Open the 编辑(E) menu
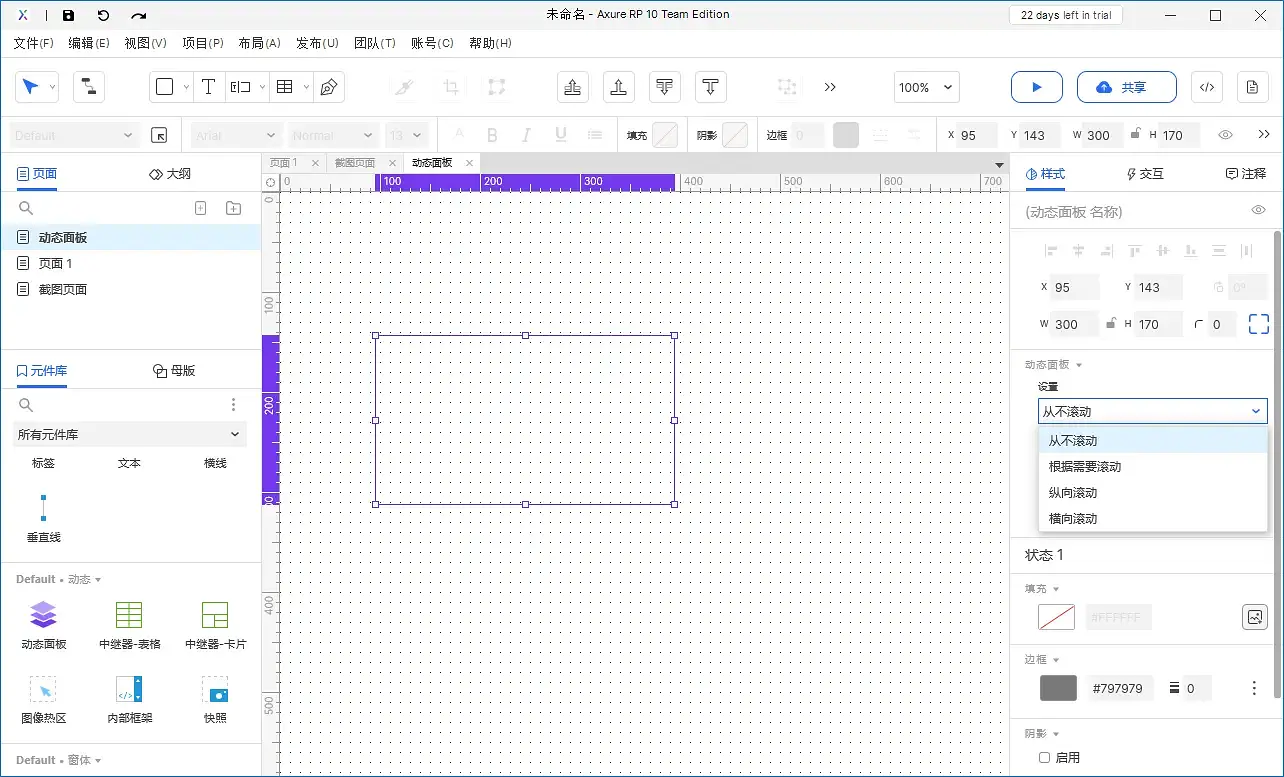1284x777 pixels. (89, 43)
